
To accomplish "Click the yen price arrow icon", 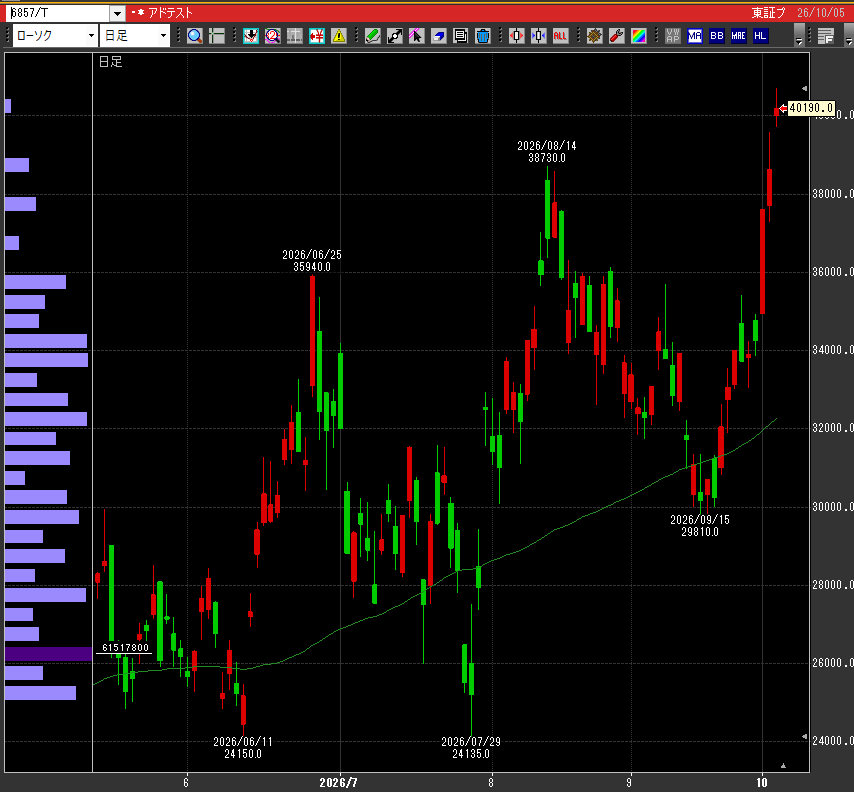I will click(316, 36).
